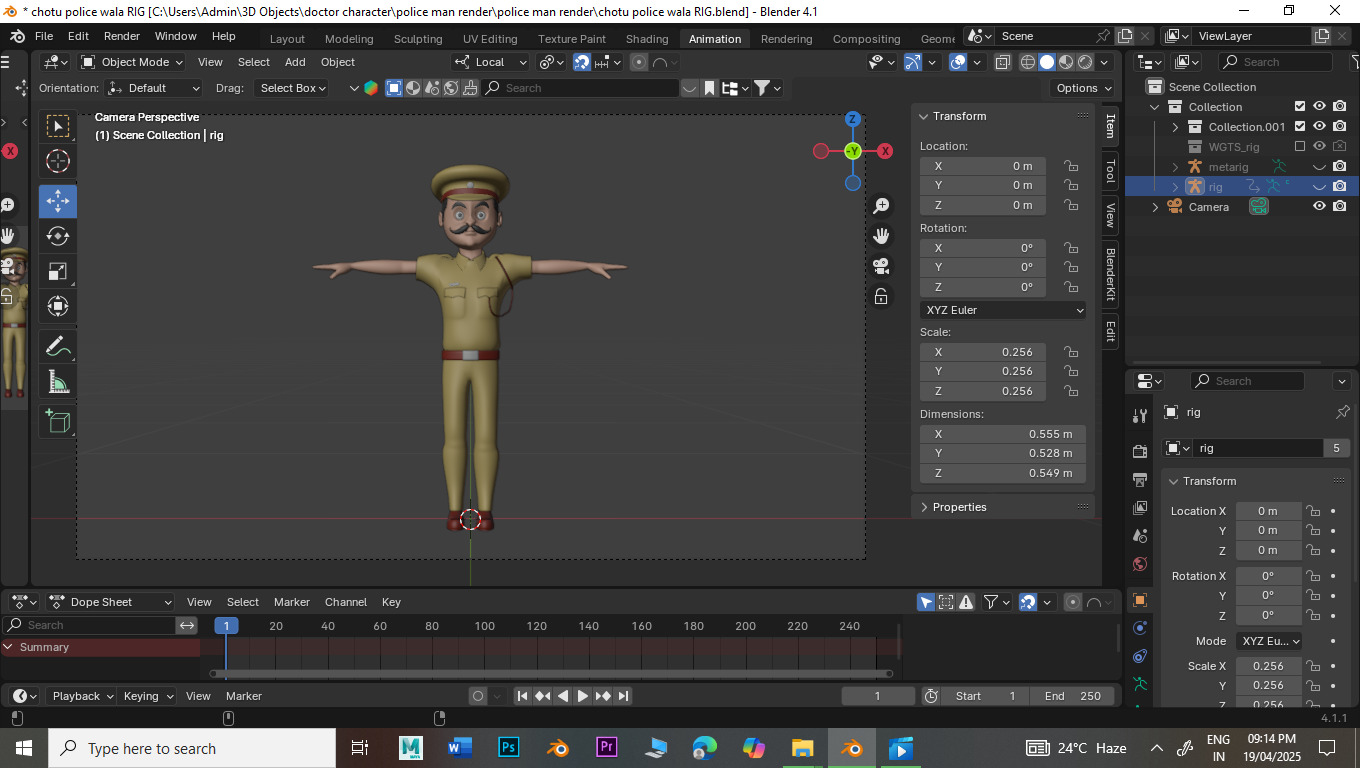Image resolution: width=1360 pixels, height=768 pixels.
Task: Expand Collection.001 in the outliner
Action: click(1176, 127)
